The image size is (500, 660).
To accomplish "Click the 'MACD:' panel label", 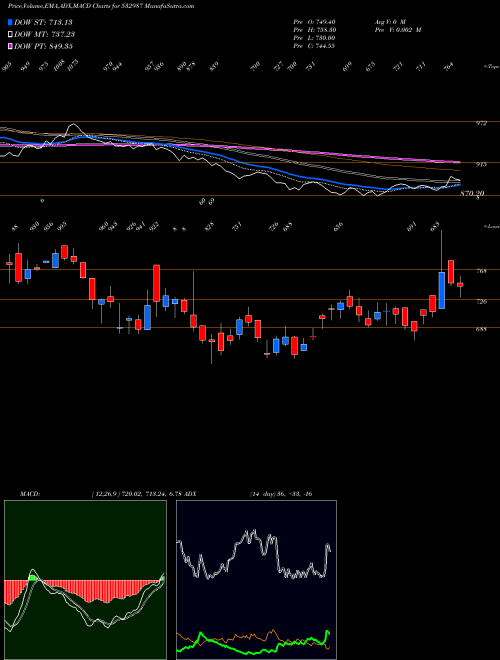I will pos(30,494).
